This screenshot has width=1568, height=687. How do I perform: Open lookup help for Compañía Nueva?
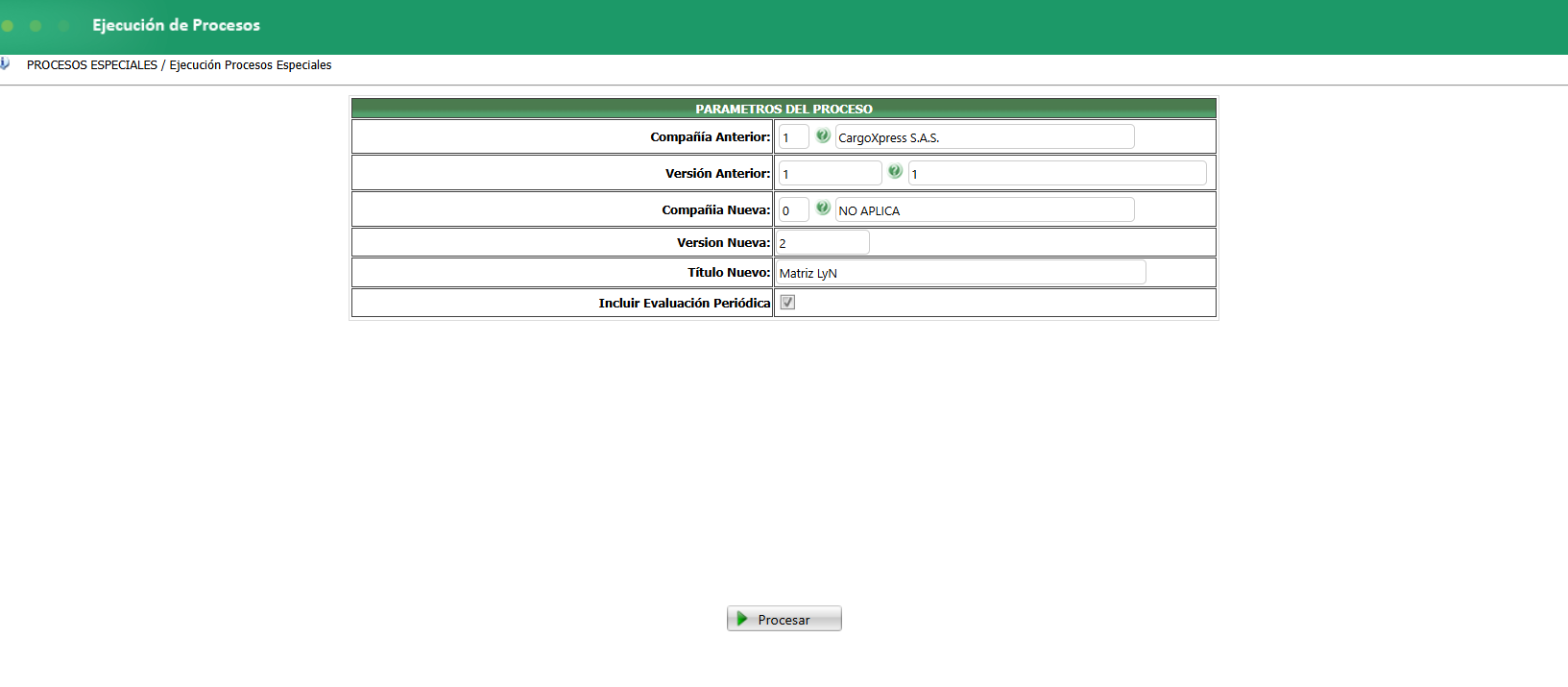[823, 208]
